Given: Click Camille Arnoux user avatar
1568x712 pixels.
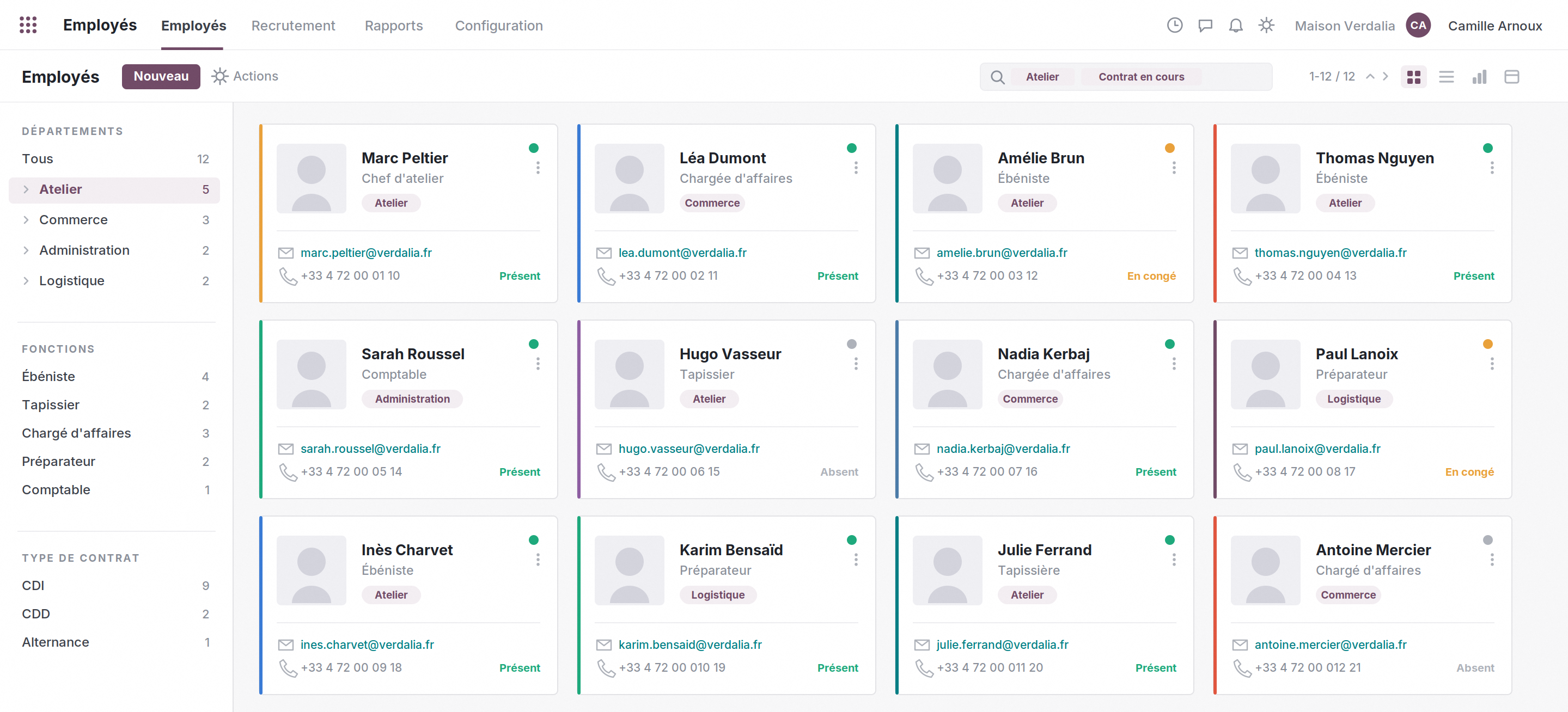Looking at the screenshot, I should coord(1418,26).
